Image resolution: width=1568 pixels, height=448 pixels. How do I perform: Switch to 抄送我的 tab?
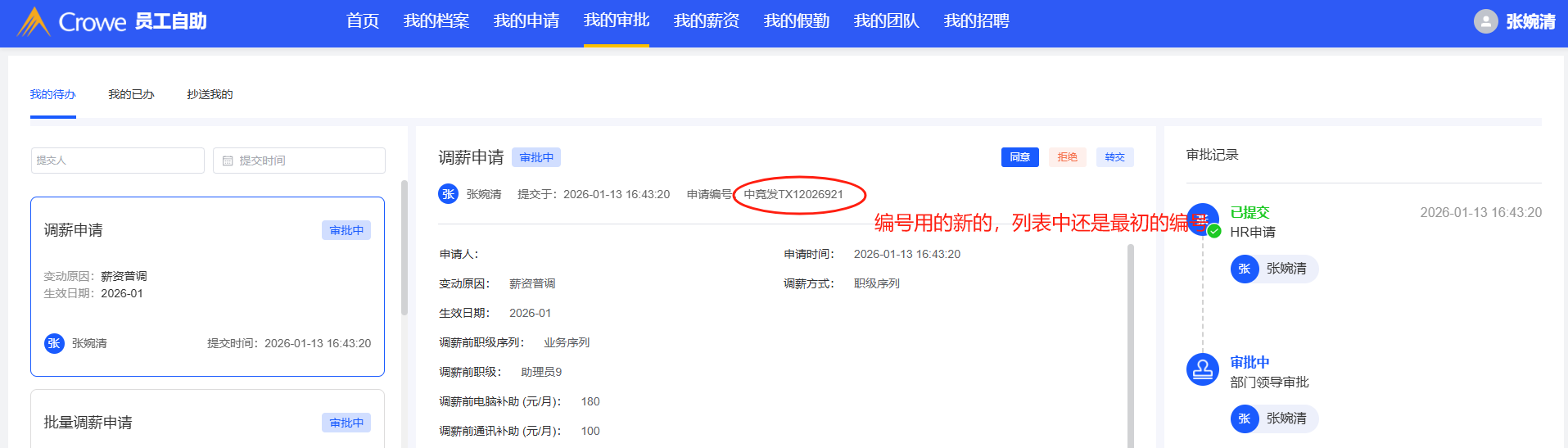point(210,94)
